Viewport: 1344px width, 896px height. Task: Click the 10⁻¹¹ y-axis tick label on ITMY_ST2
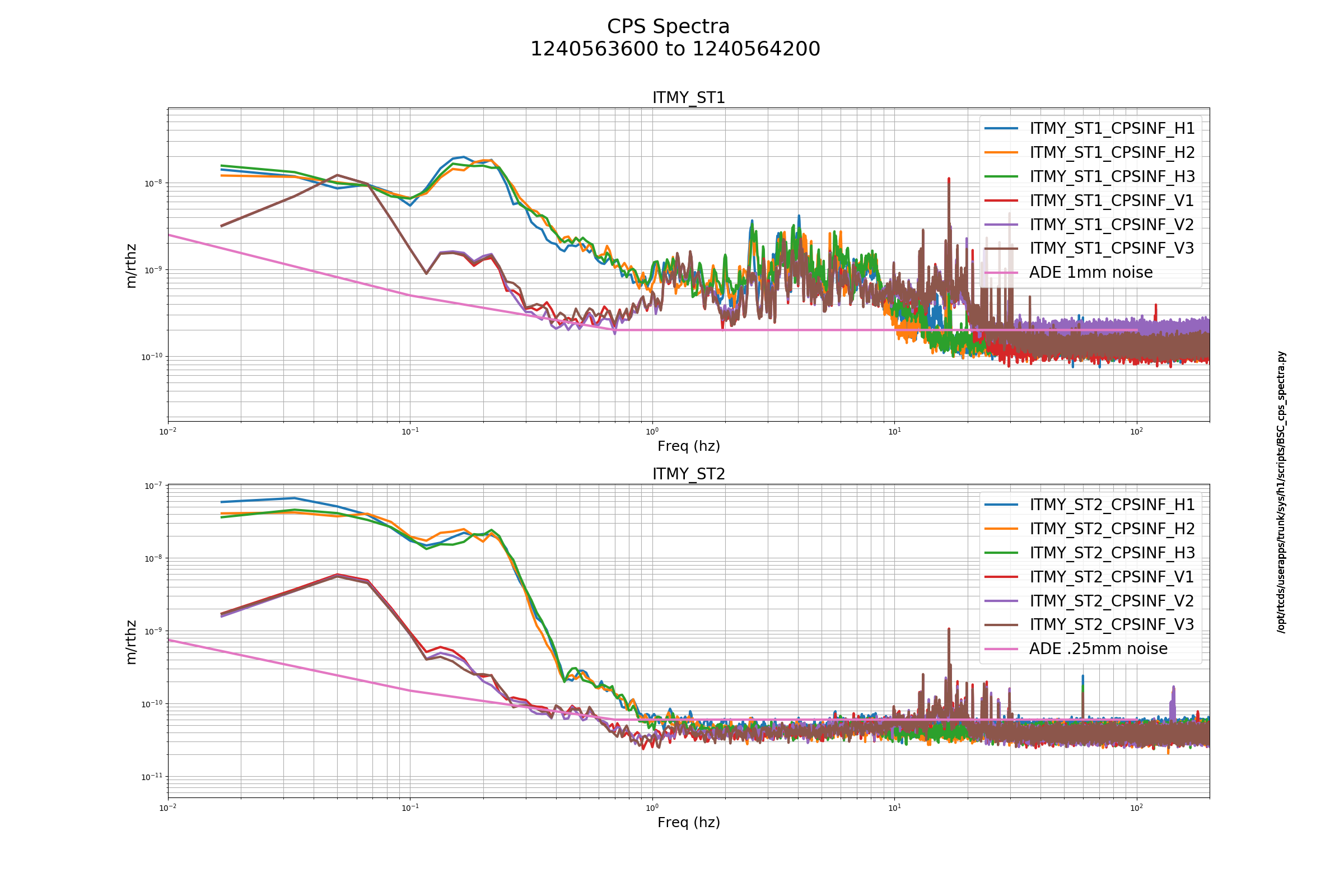tap(152, 777)
